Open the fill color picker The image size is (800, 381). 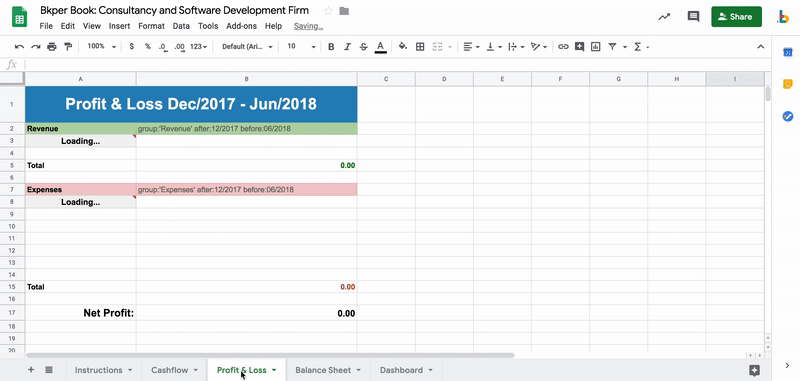pos(403,47)
